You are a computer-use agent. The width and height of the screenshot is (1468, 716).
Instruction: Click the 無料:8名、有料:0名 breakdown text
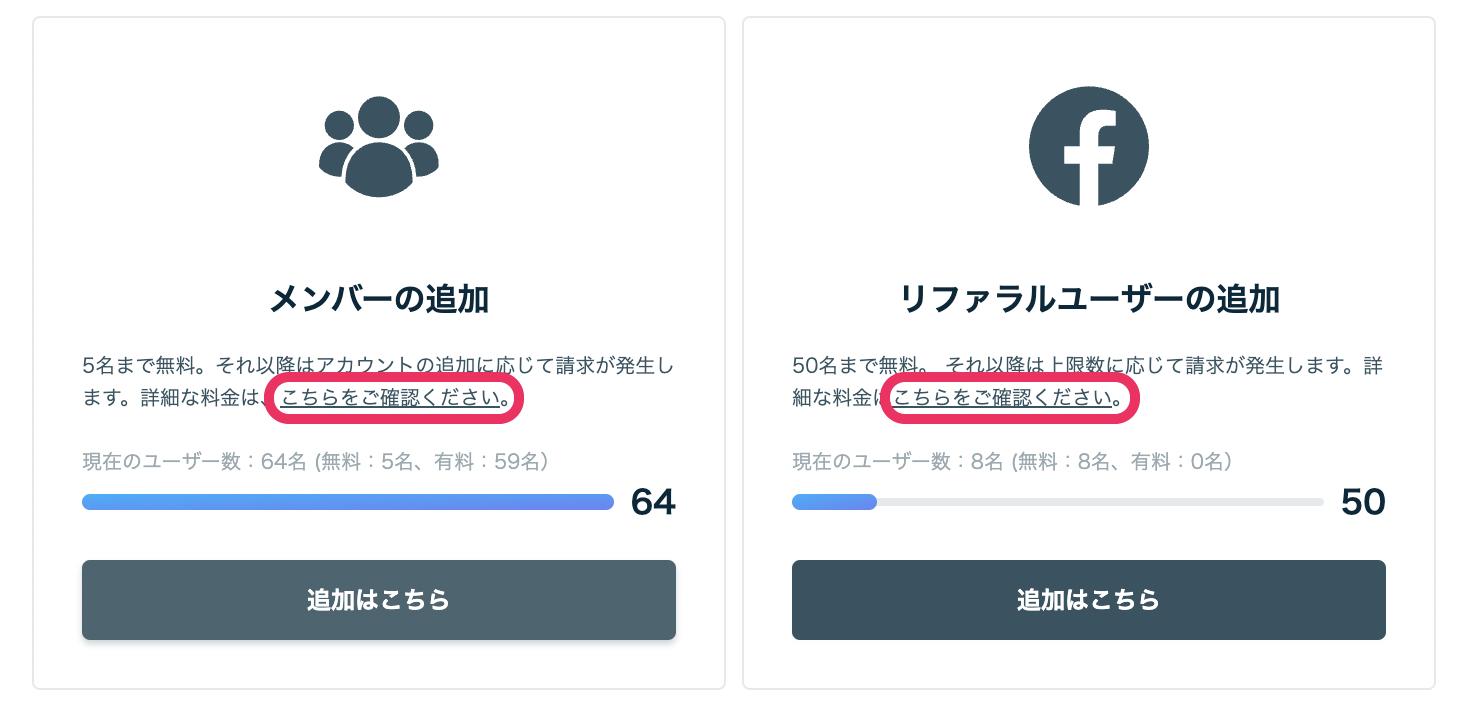(1121, 462)
